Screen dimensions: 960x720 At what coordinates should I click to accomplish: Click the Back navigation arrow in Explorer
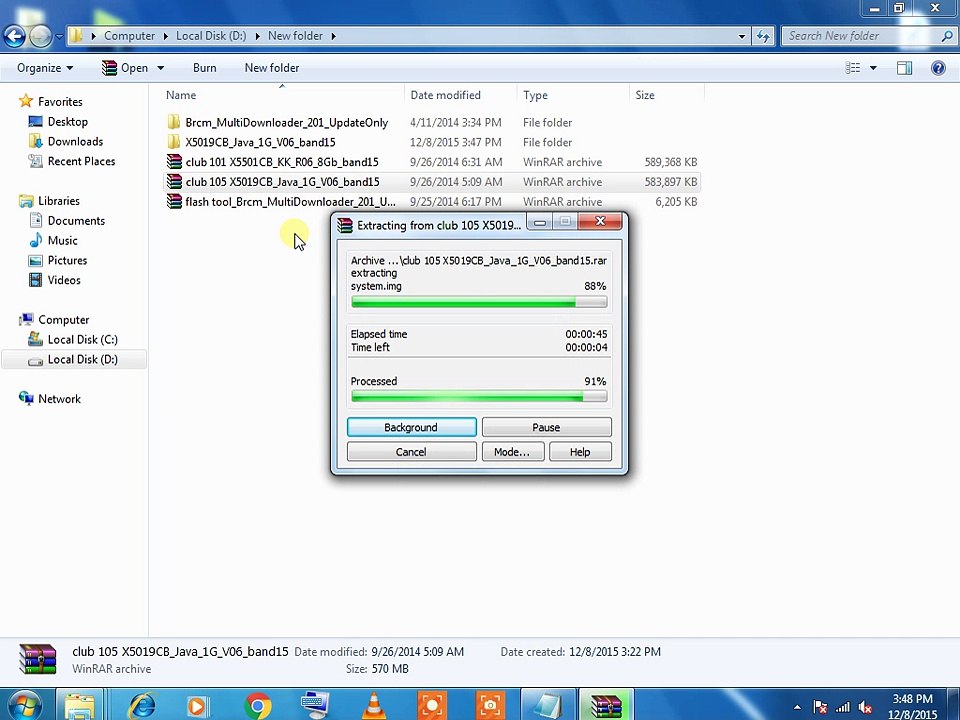coord(15,36)
